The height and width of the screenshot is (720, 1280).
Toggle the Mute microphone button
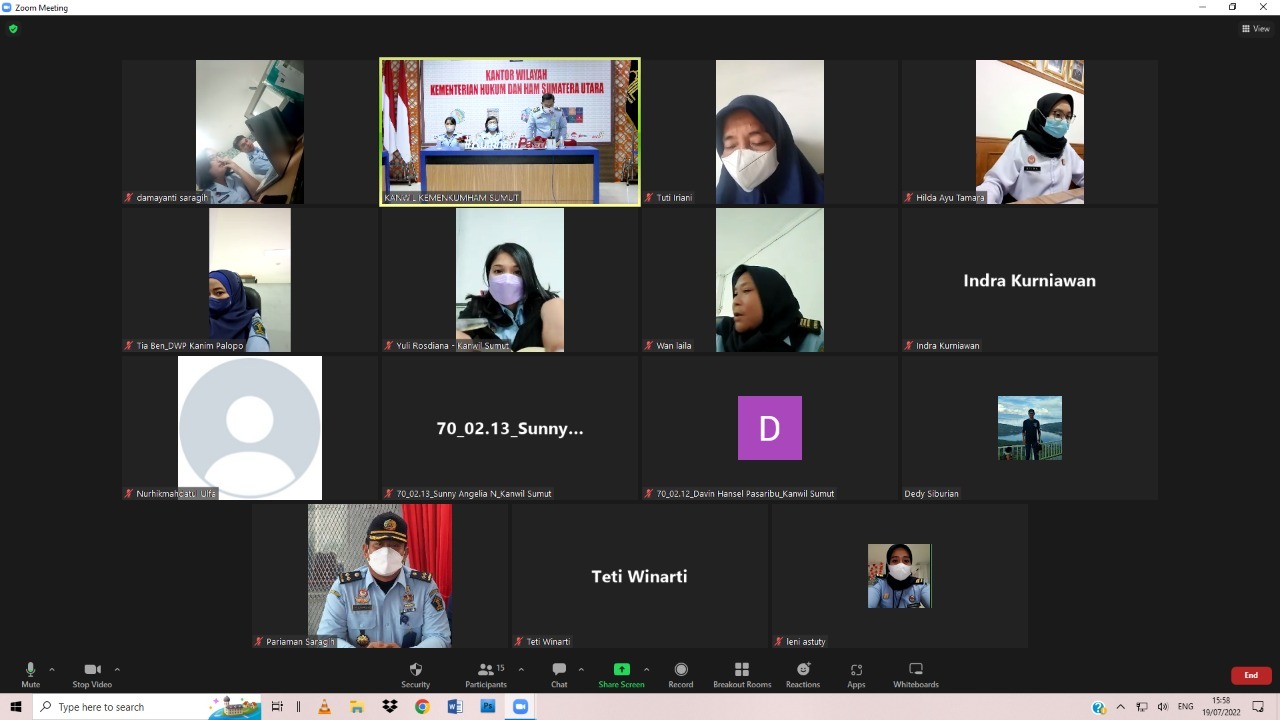point(30,670)
